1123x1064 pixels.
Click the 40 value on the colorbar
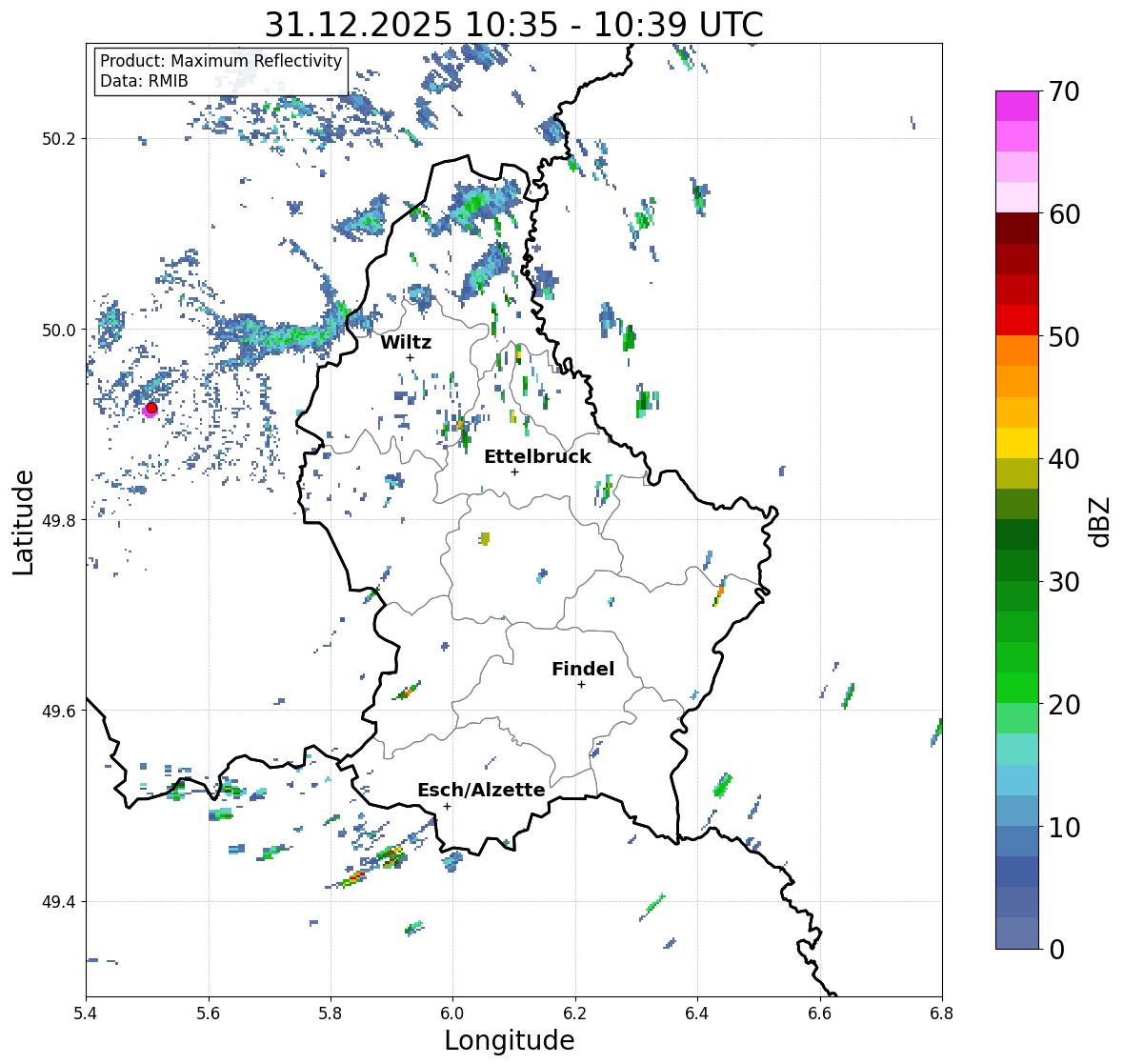point(1064,459)
